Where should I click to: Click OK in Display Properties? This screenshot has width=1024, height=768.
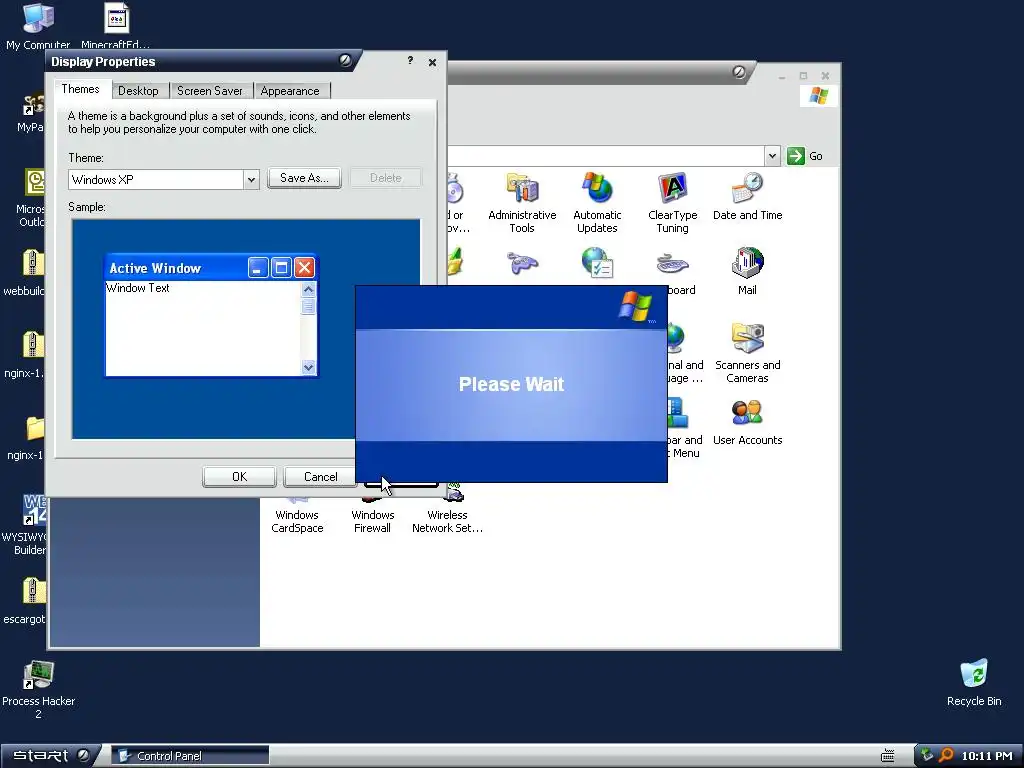pyautogui.click(x=240, y=477)
